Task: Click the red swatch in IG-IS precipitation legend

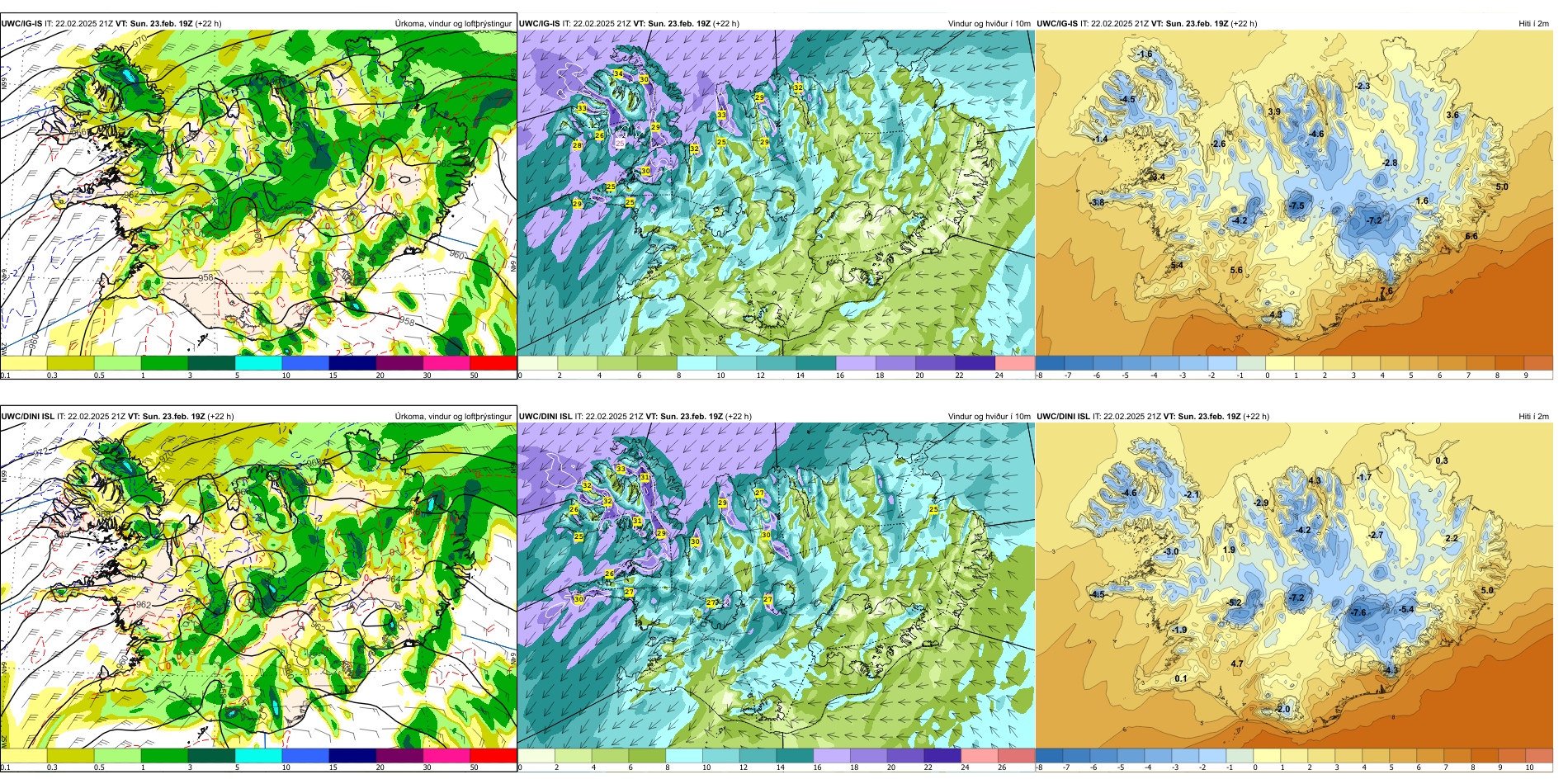Action: click(493, 363)
